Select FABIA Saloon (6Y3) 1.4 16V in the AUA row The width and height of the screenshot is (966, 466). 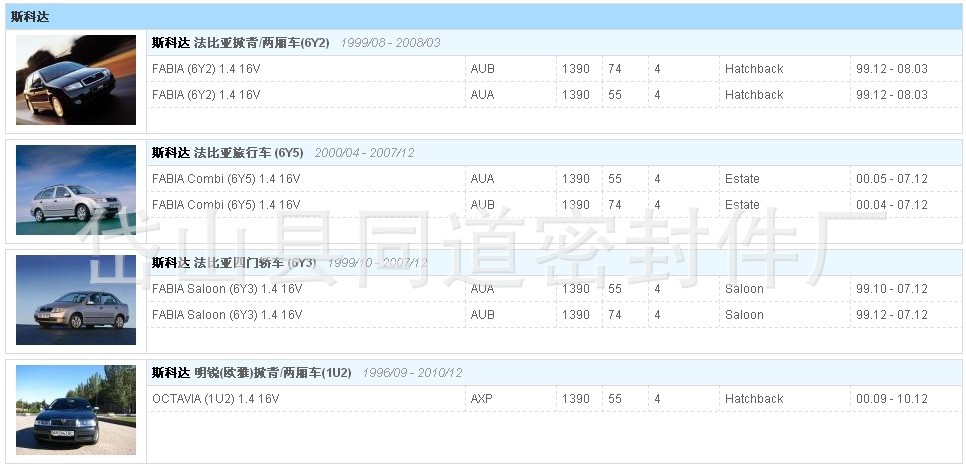click(227, 288)
